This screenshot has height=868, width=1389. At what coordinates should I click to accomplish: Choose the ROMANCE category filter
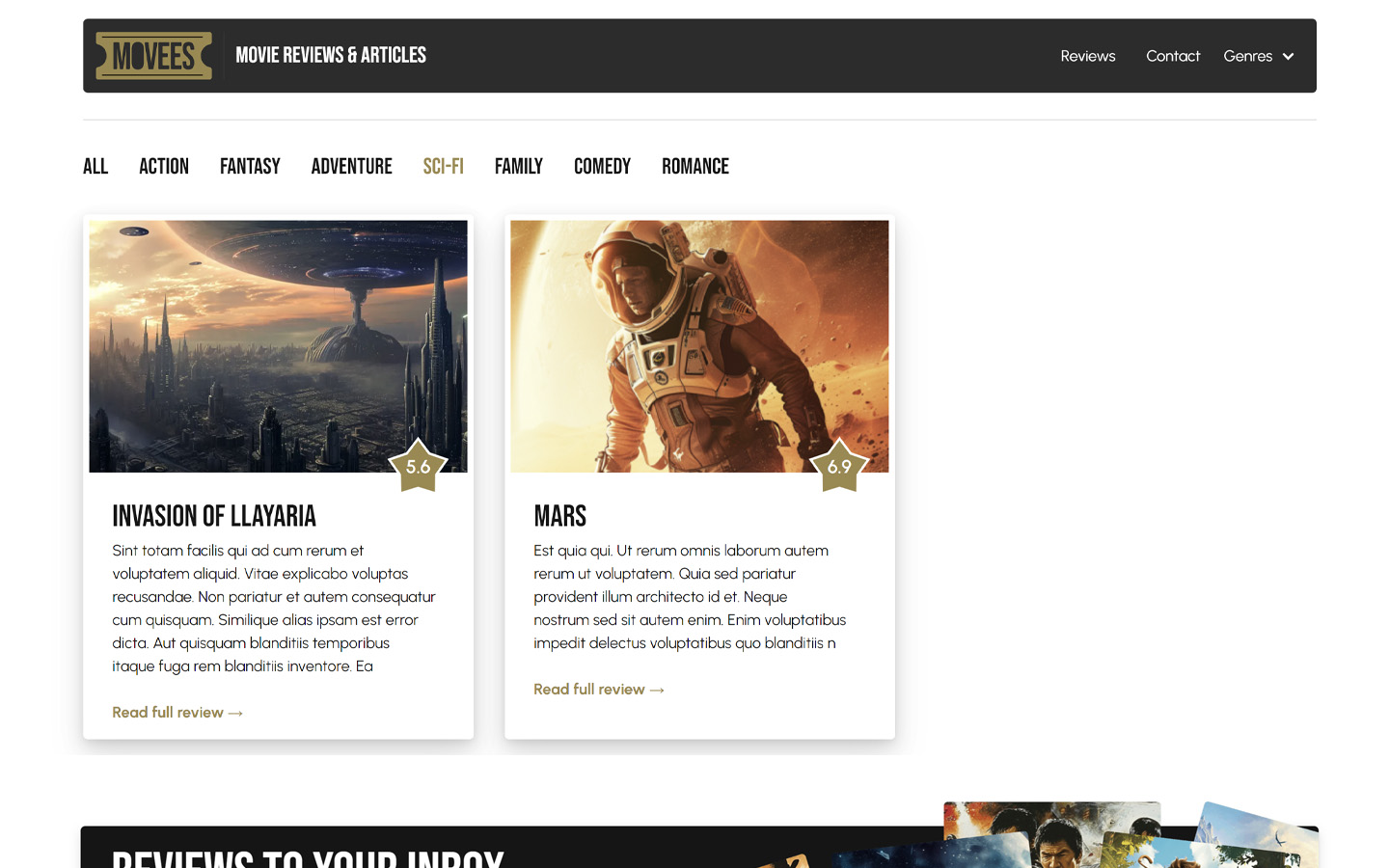694,166
